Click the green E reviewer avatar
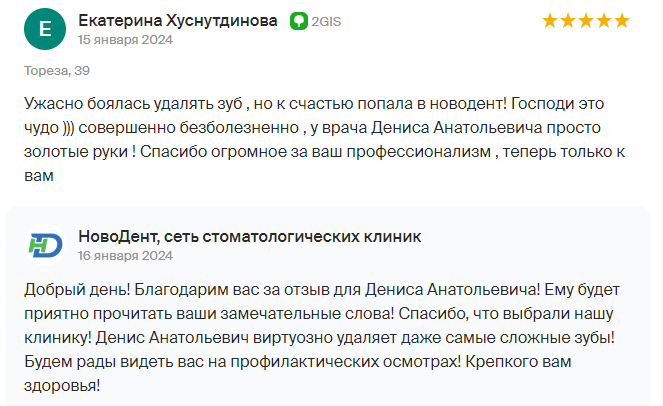663x406 pixels. [x=45, y=29]
